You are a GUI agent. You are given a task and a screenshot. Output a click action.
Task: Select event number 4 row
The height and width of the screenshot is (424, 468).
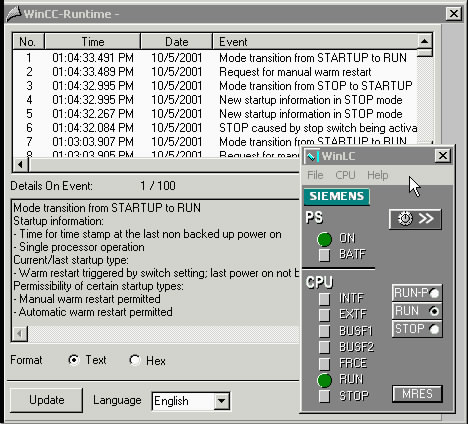click(x=215, y=100)
